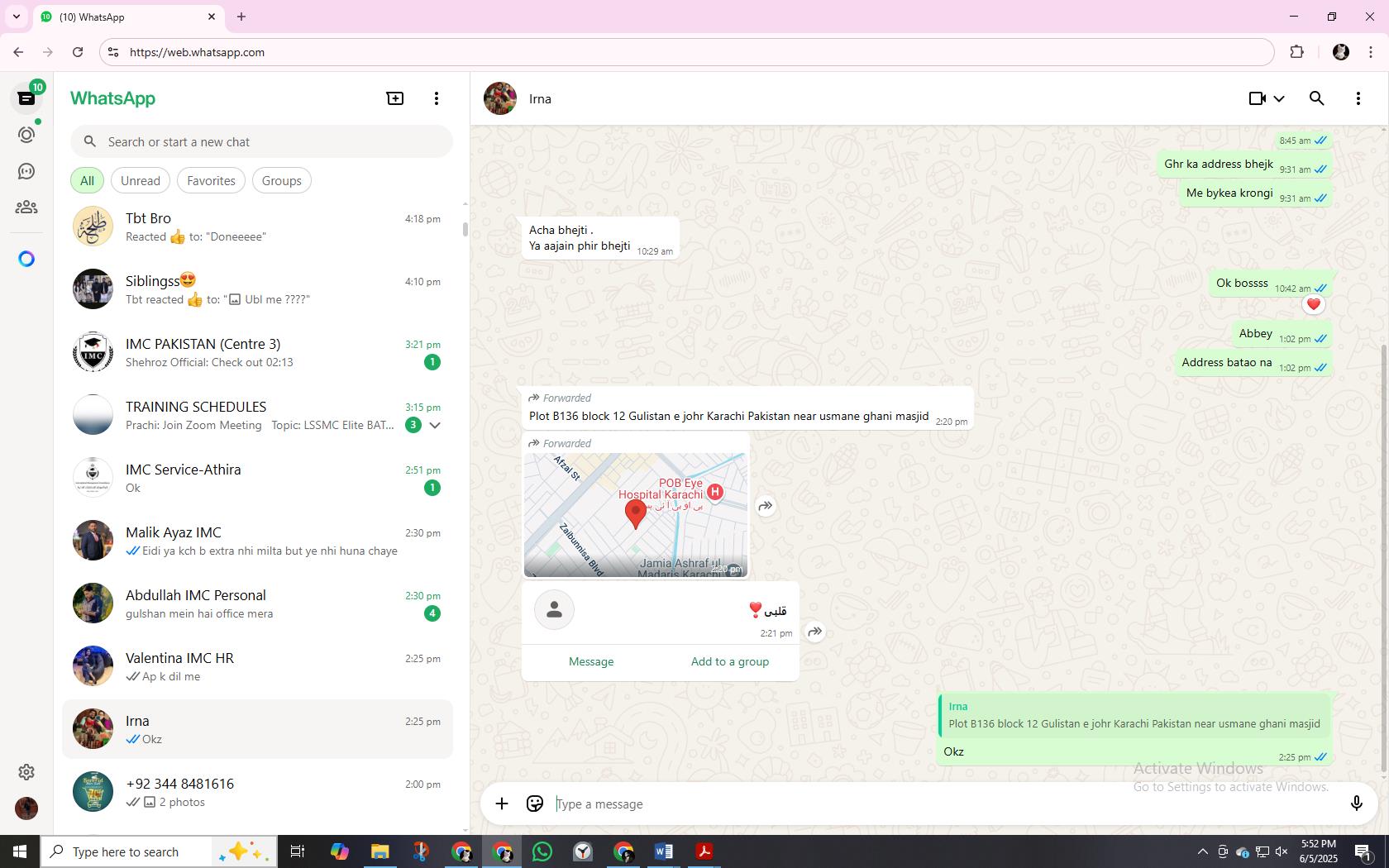Open Irna's profile picture in header
This screenshot has height=868, width=1389.
500,98
